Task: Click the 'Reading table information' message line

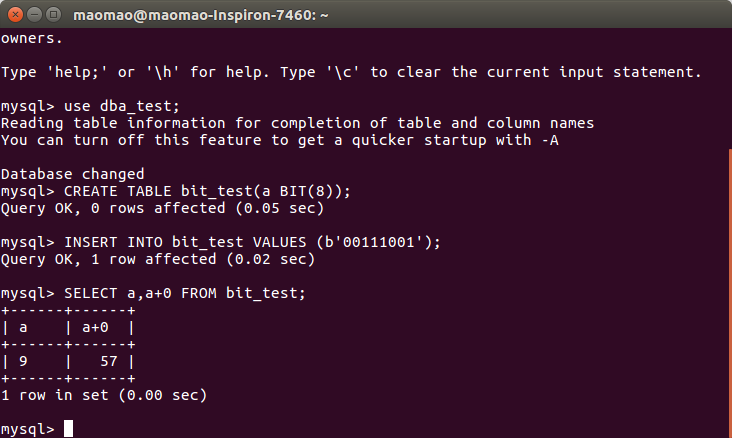Action: [x=298, y=123]
